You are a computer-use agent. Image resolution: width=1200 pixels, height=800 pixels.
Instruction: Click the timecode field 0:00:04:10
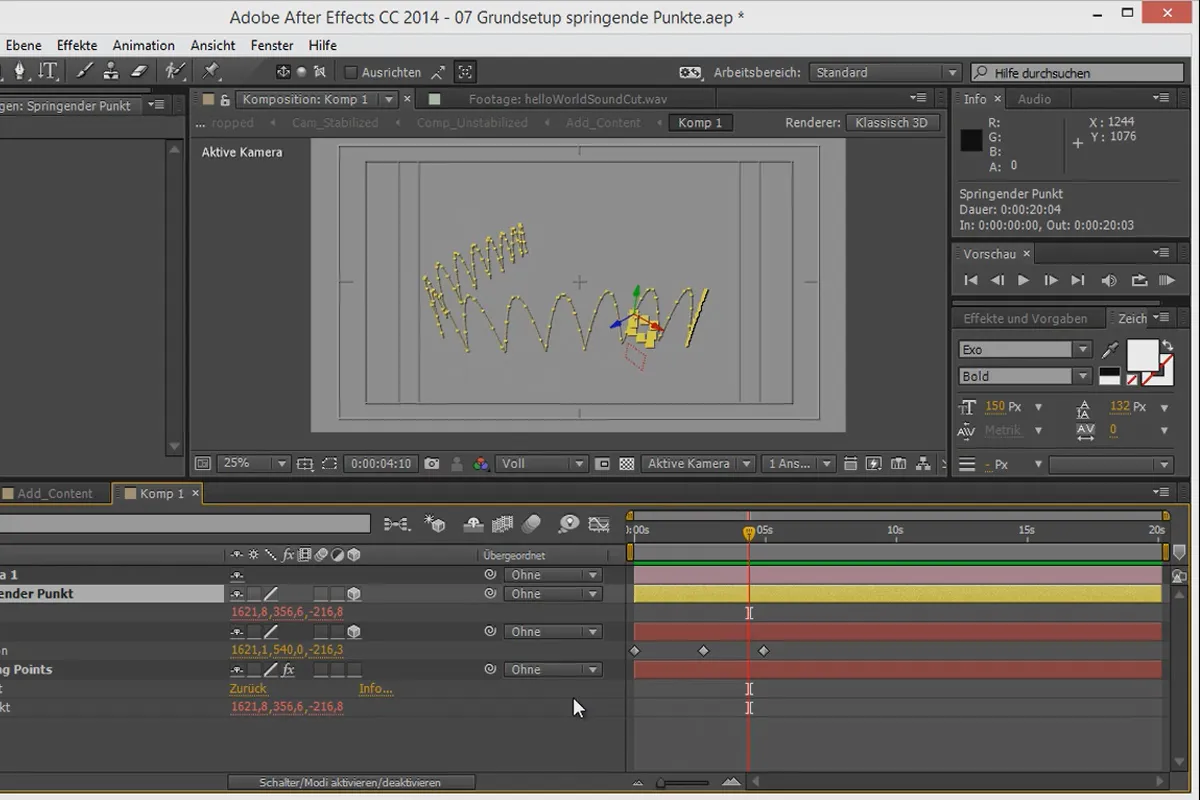380,464
